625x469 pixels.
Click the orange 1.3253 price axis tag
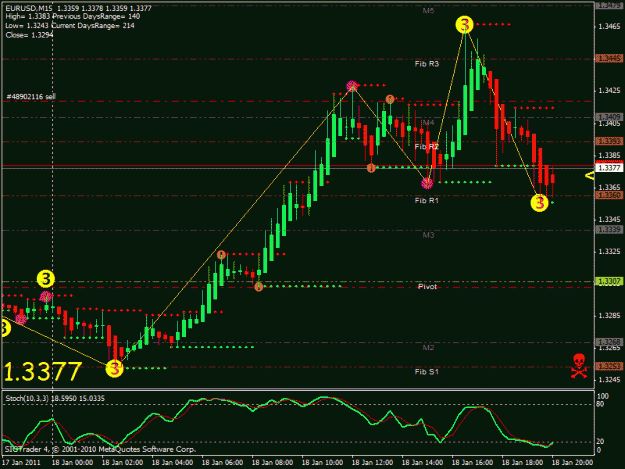tap(609, 366)
